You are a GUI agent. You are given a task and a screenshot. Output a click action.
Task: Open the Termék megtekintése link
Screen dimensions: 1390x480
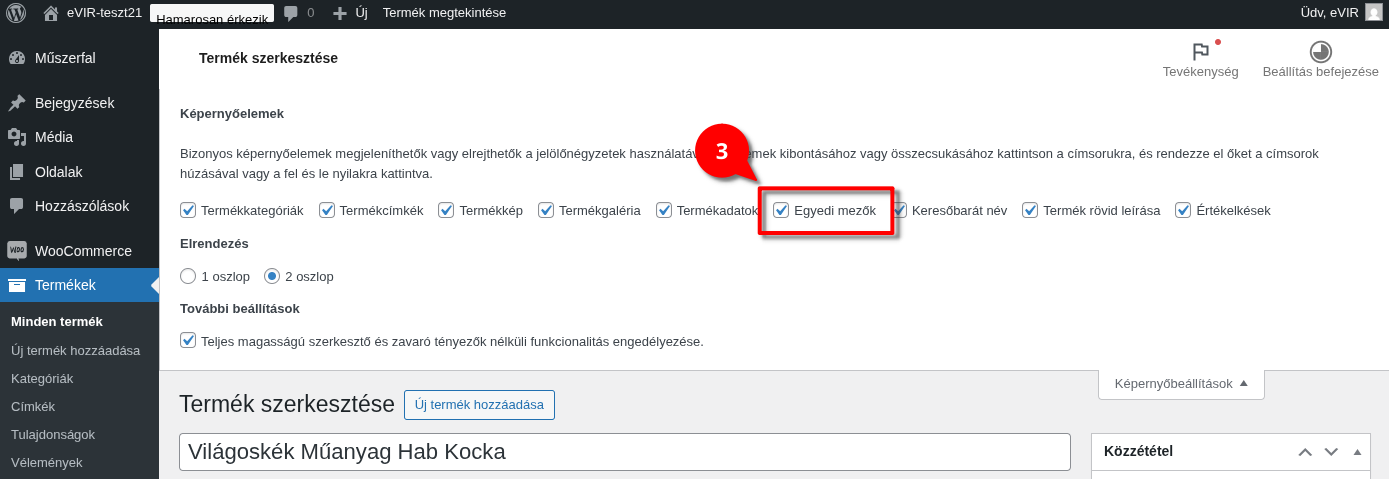(x=444, y=13)
